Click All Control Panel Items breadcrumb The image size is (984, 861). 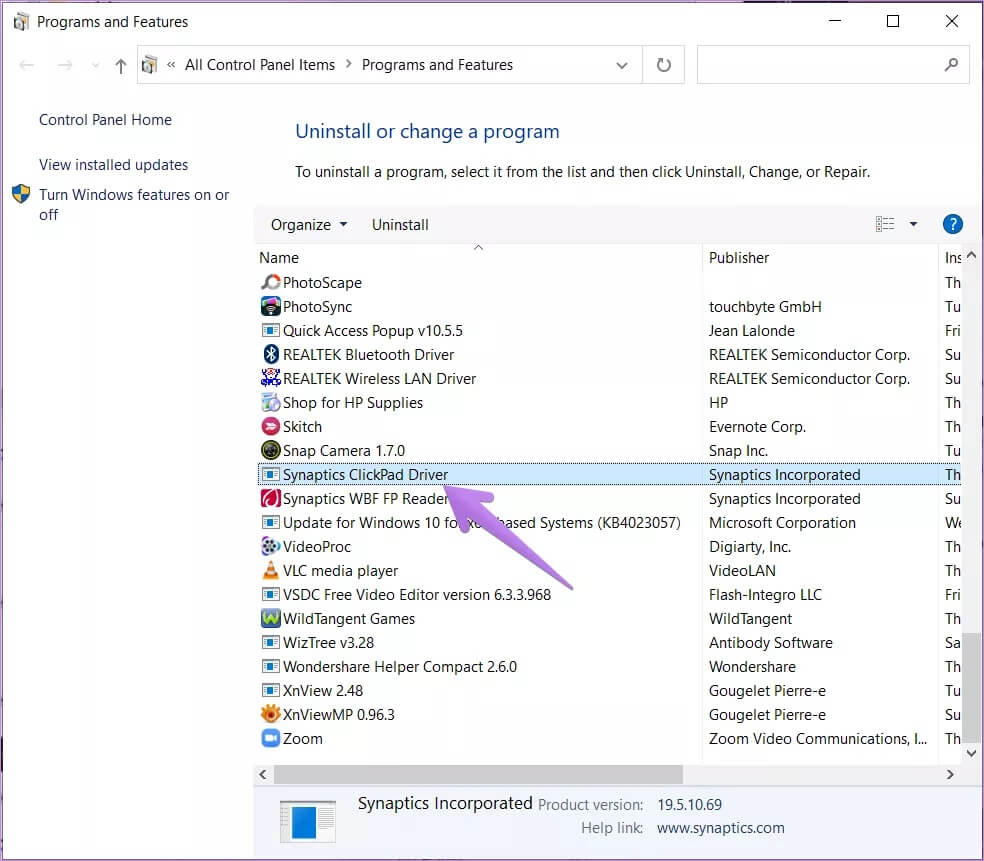point(260,65)
